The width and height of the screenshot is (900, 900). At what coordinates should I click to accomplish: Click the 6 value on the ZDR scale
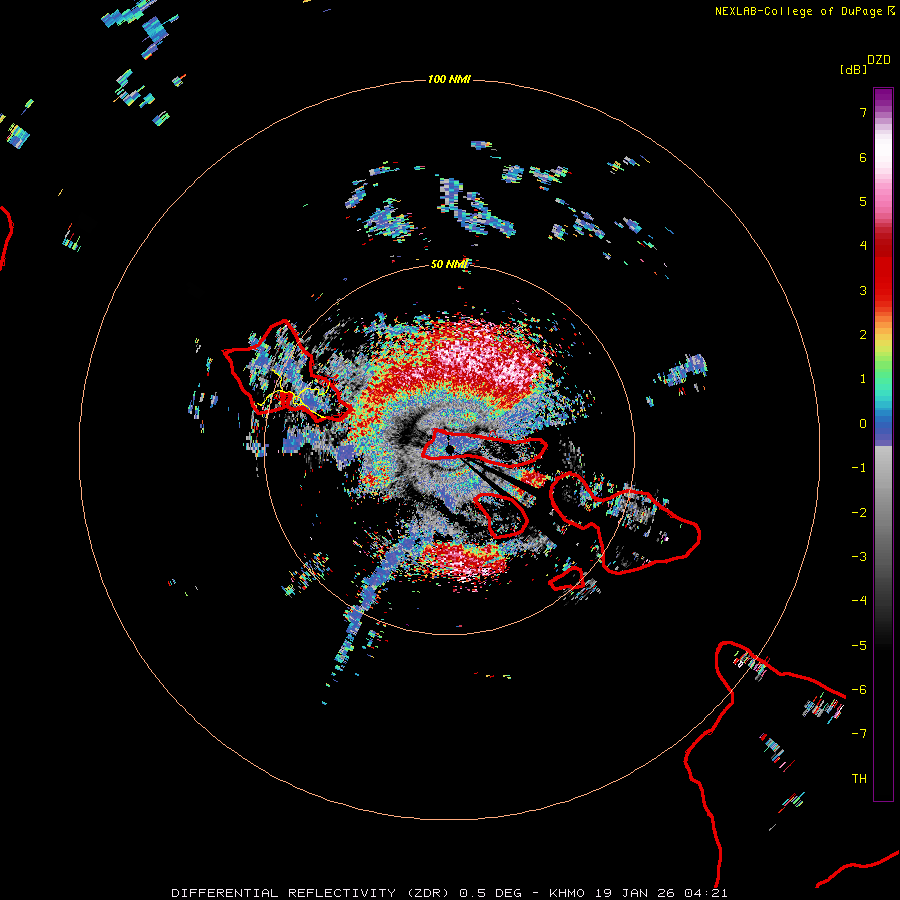(x=863, y=157)
